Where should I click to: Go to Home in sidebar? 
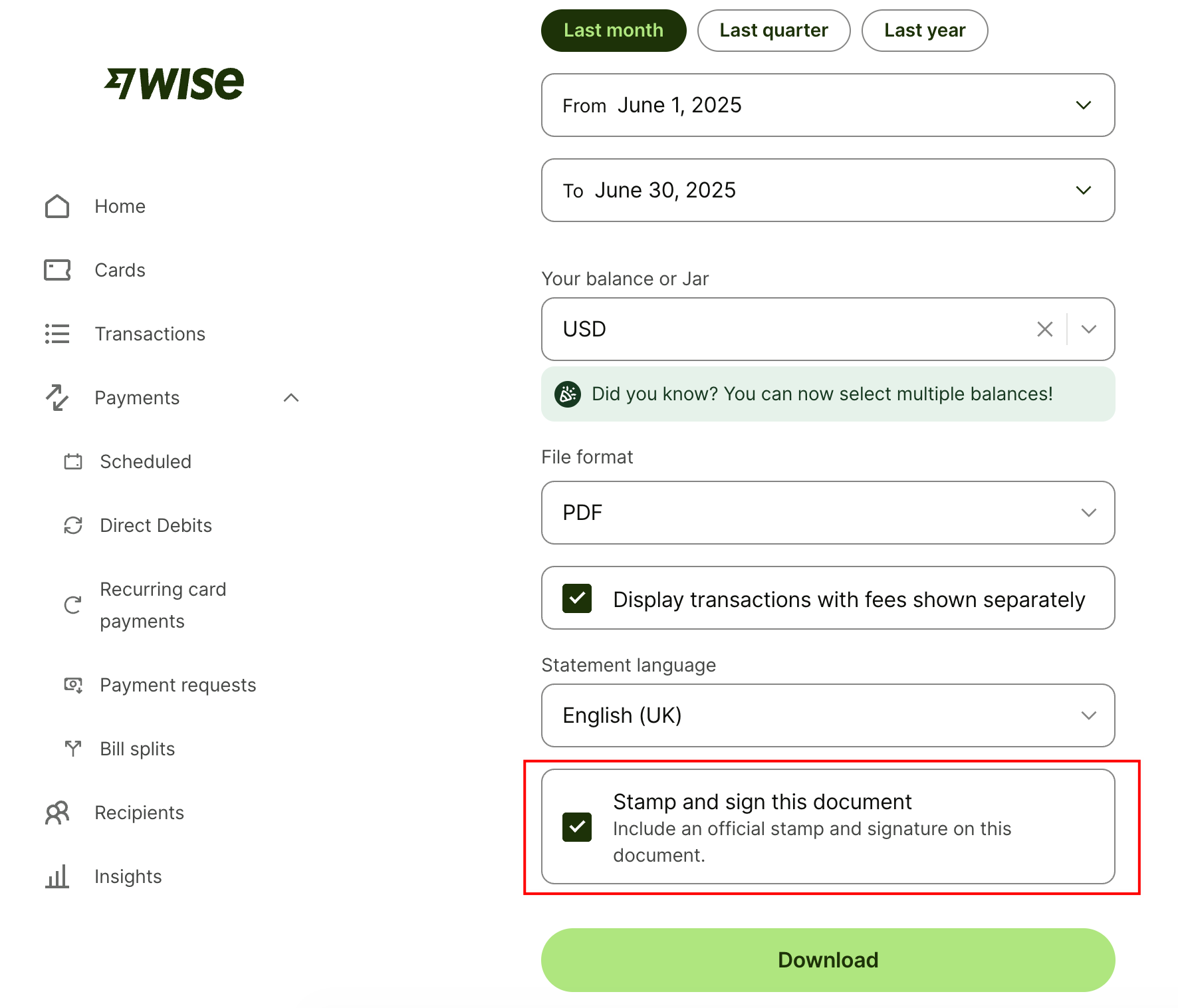click(120, 206)
